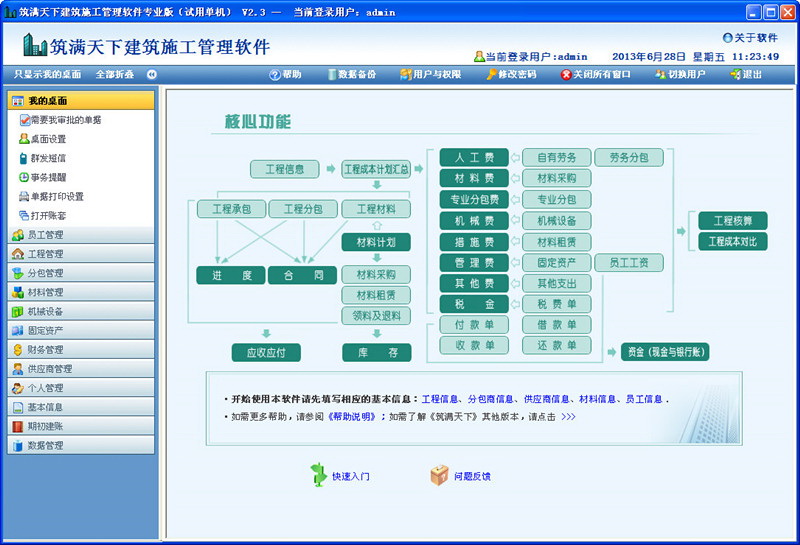
Task: Click 库存 inventory button
Action: 377,353
